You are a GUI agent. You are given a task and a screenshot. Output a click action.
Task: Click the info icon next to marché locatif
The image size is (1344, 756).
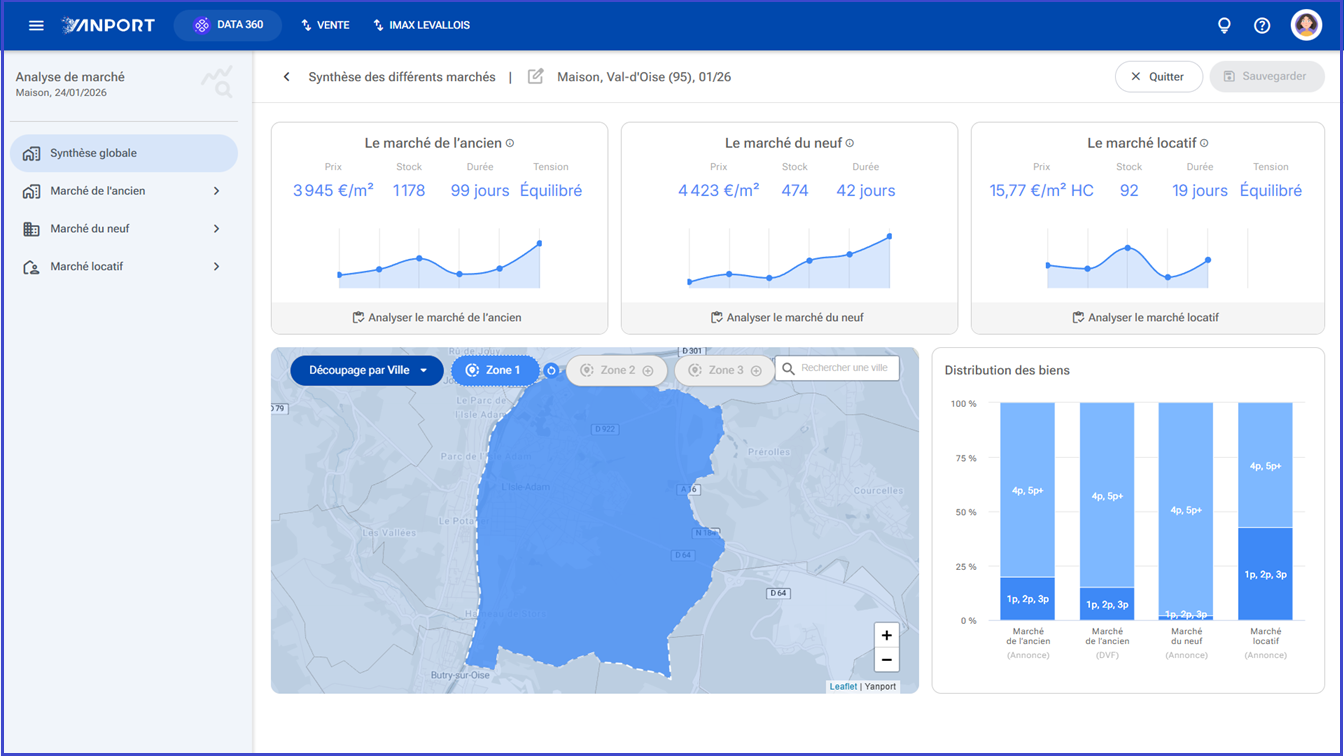point(1204,143)
